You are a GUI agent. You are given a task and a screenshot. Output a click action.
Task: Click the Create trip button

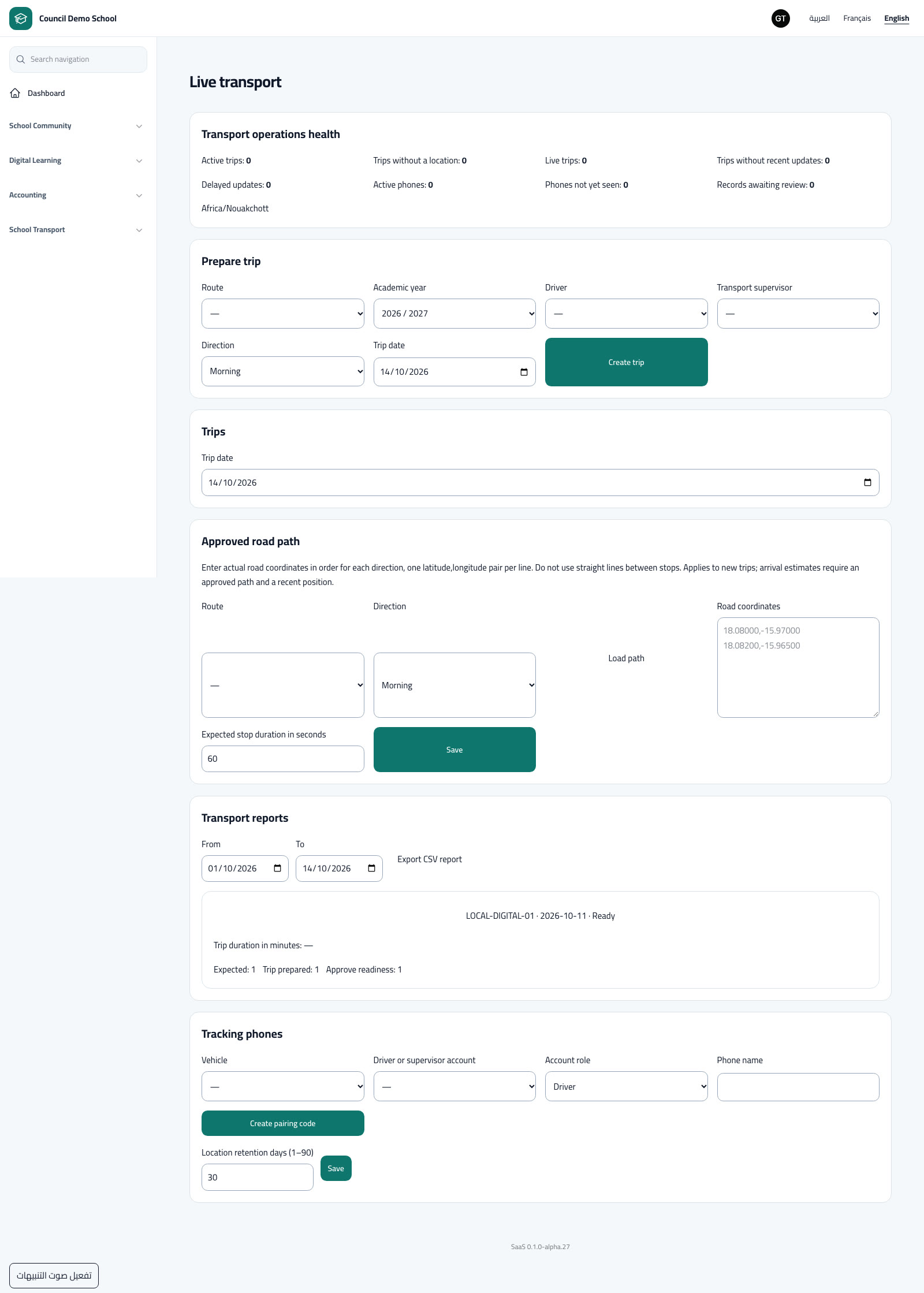[626, 362]
